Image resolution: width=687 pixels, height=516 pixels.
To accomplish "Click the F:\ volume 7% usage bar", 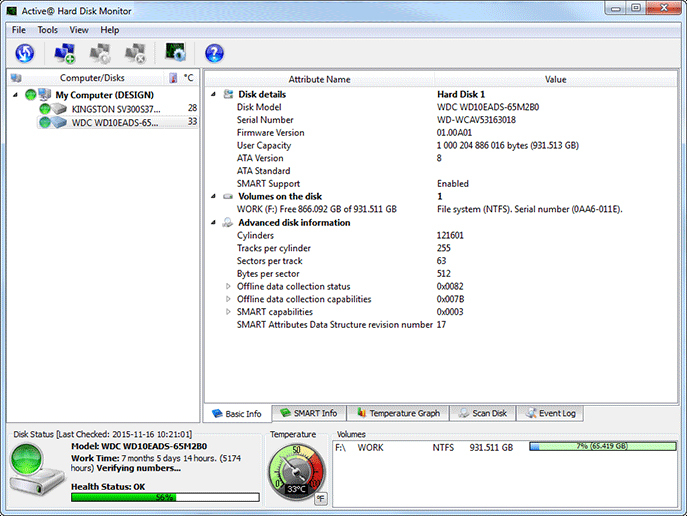I will pos(603,446).
